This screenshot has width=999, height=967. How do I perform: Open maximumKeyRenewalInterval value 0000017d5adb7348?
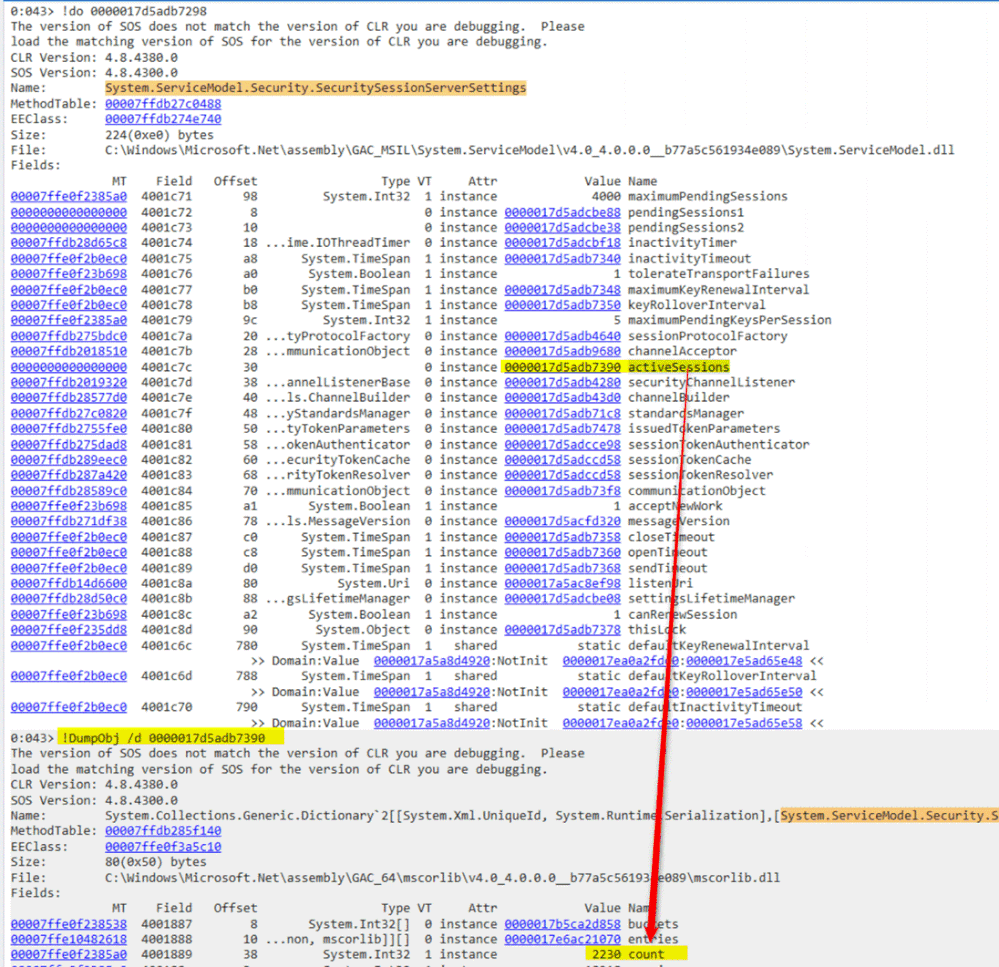pos(562,289)
